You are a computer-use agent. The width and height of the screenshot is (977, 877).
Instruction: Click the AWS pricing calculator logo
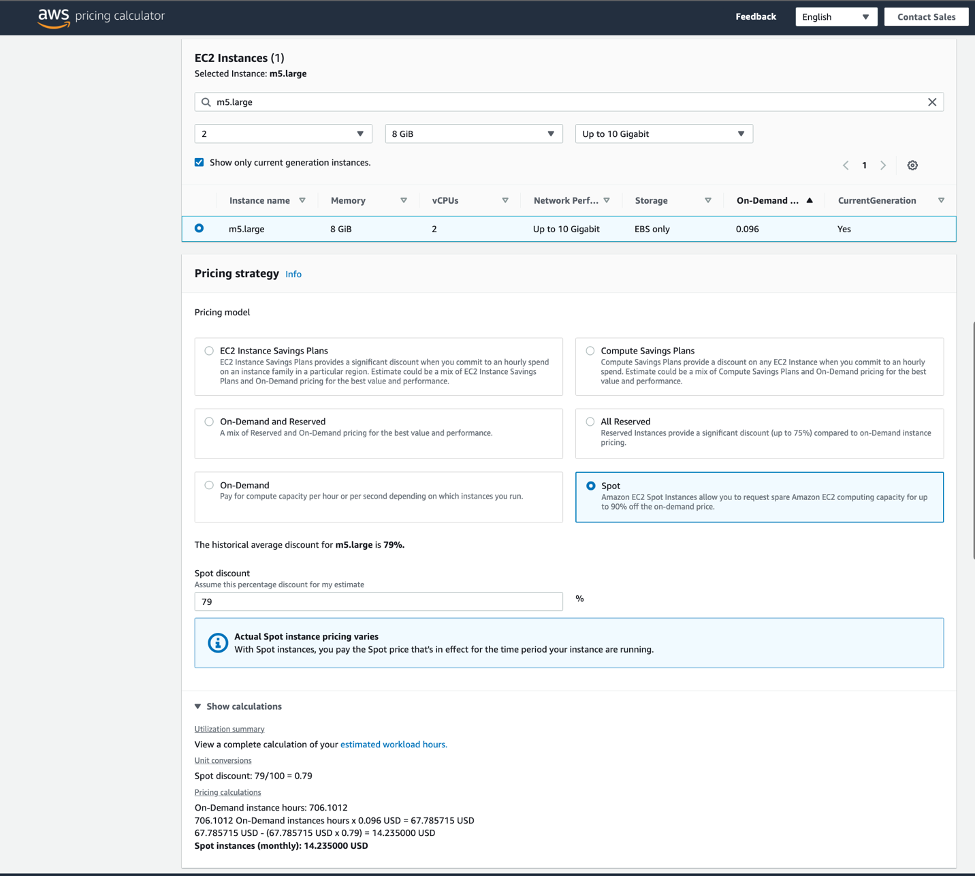101,17
